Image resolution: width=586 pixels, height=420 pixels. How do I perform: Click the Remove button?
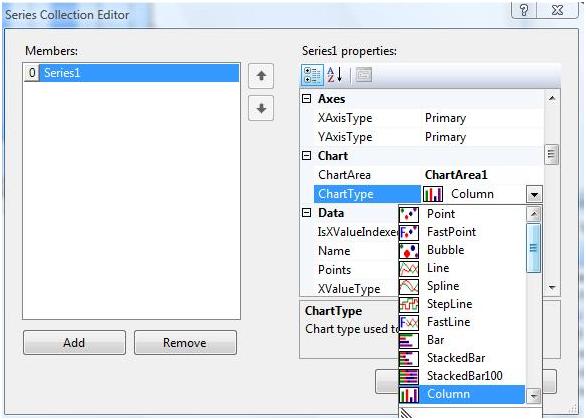[x=185, y=342]
